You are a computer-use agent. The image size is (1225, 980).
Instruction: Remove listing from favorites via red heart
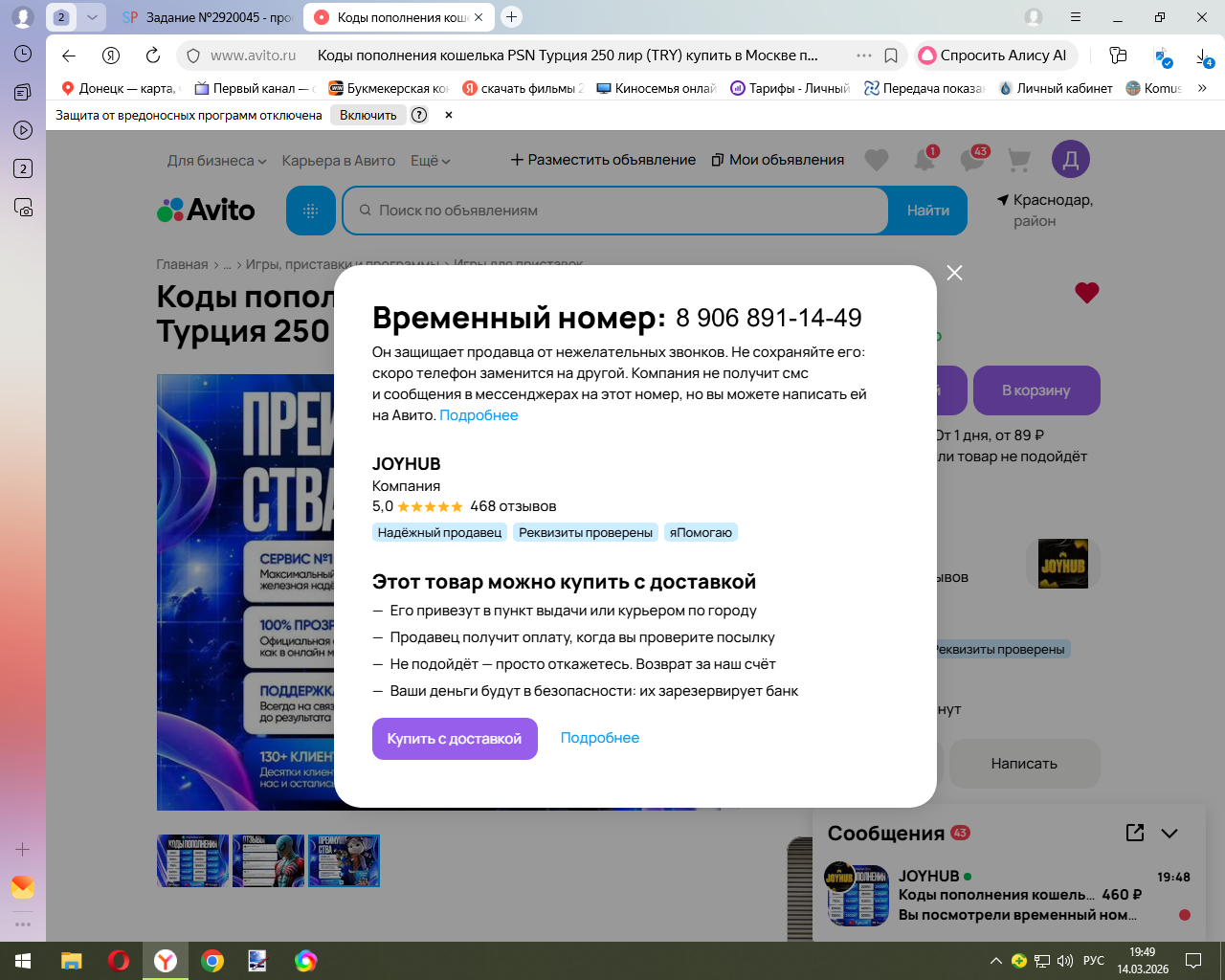(x=1087, y=293)
